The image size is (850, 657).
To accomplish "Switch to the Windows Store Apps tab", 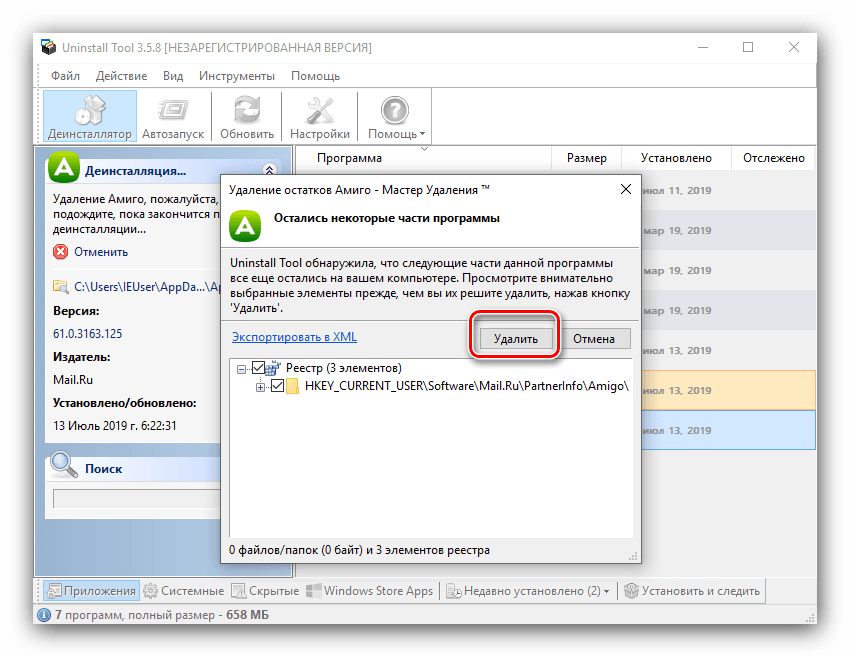I will 370,591.
